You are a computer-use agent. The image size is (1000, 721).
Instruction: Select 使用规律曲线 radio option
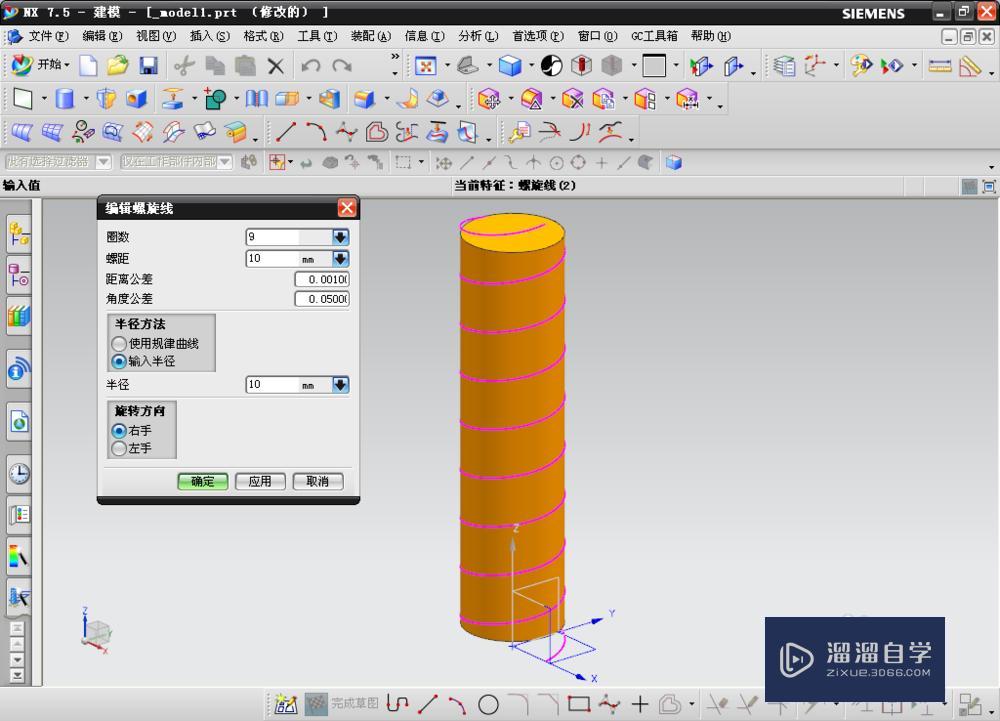coord(119,344)
